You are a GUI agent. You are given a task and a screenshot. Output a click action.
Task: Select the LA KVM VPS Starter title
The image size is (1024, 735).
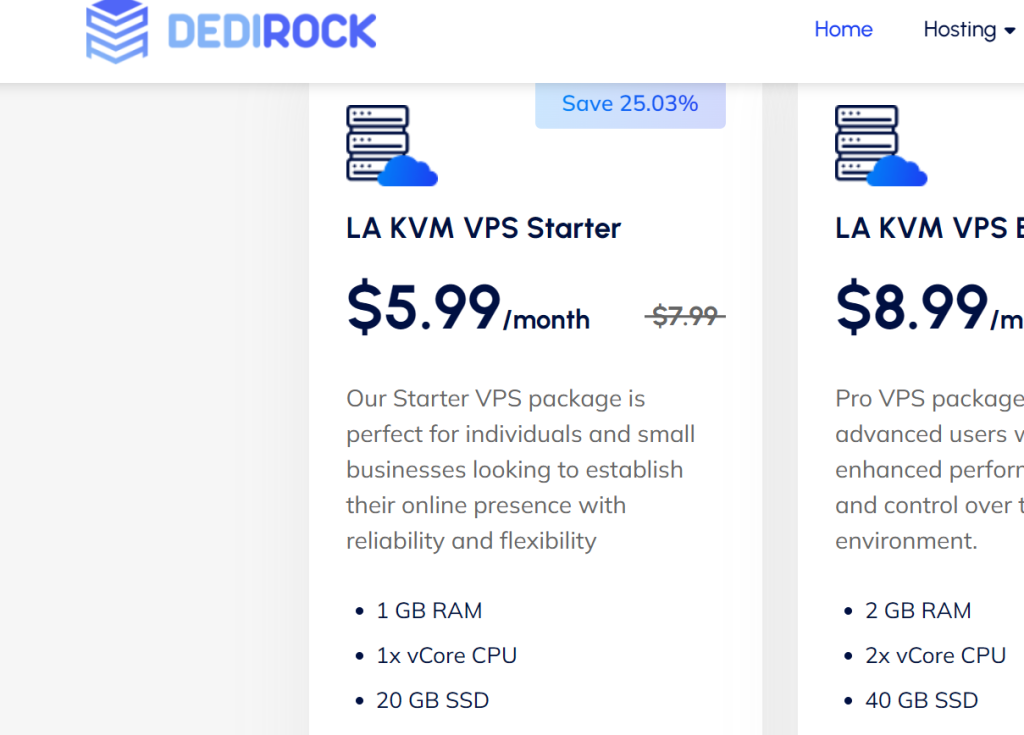click(x=483, y=228)
